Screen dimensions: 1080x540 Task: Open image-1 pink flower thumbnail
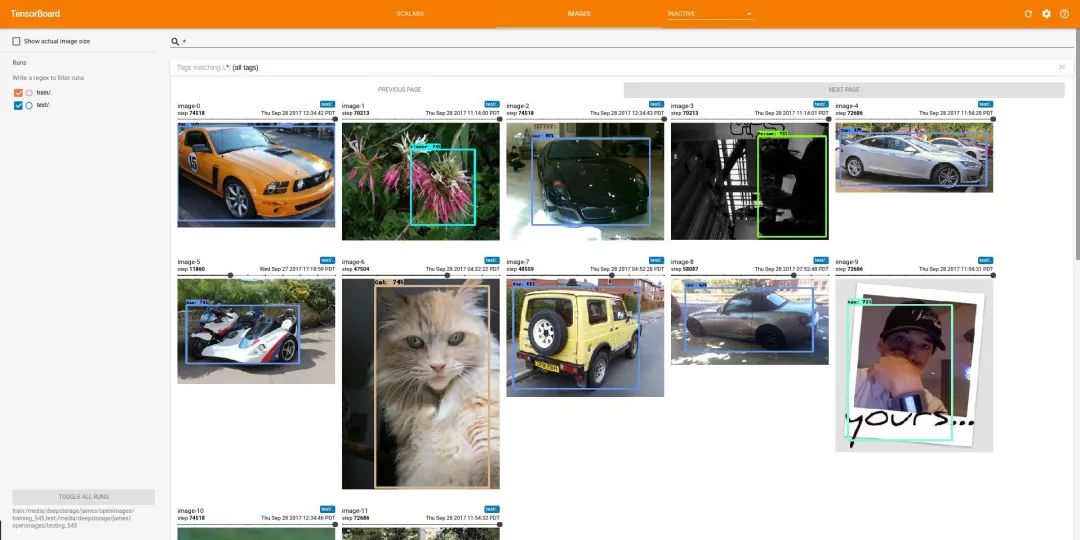point(420,181)
